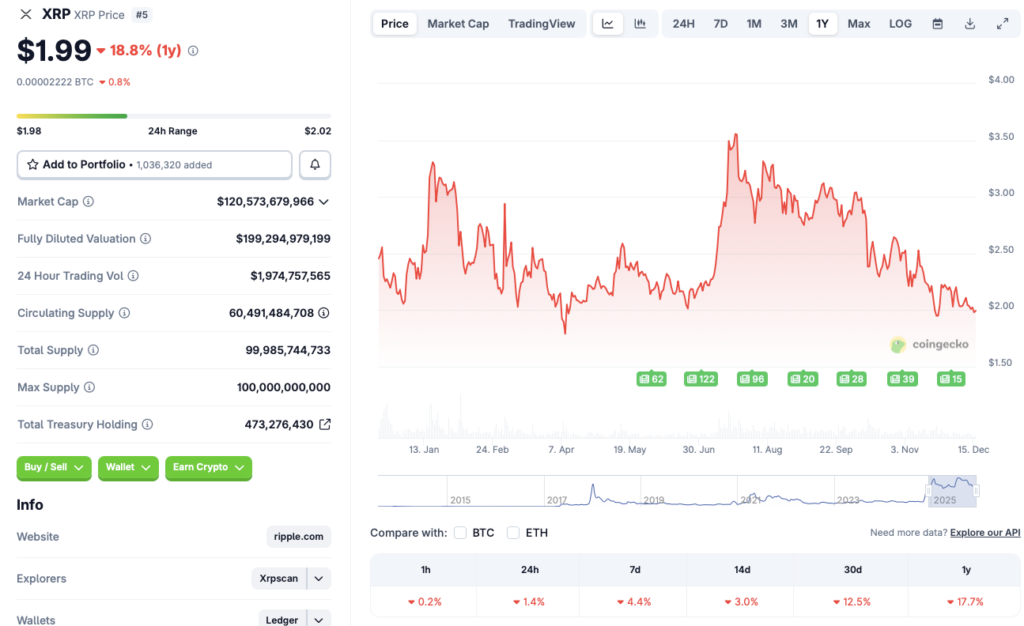The height and width of the screenshot is (626, 1024).
Task: Toggle logarithmic scale with LOG
Action: pyautogui.click(x=899, y=23)
